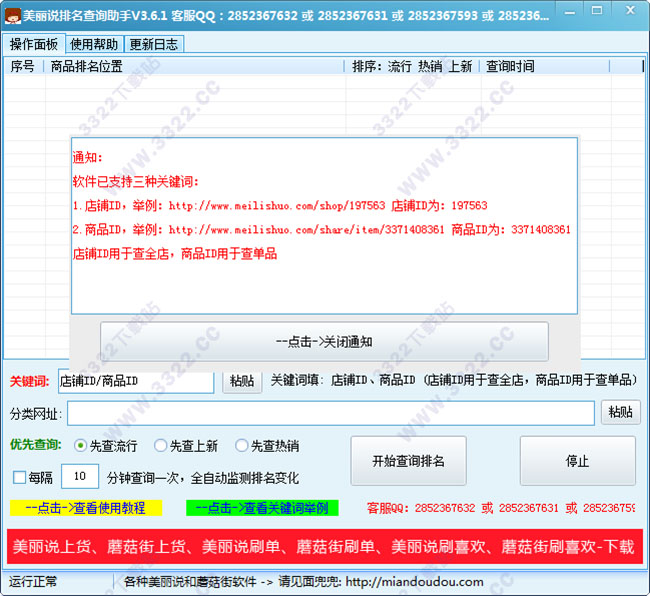Screen dimensions: 650x596
Task: Click the 通知: heading in the notice
Action: 87,157
